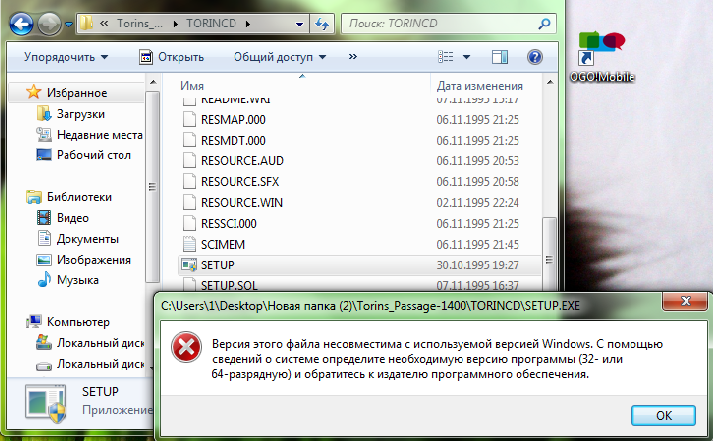The image size is (713, 441).
Task: Click the Музыка note icon
Action: [x=44, y=279]
